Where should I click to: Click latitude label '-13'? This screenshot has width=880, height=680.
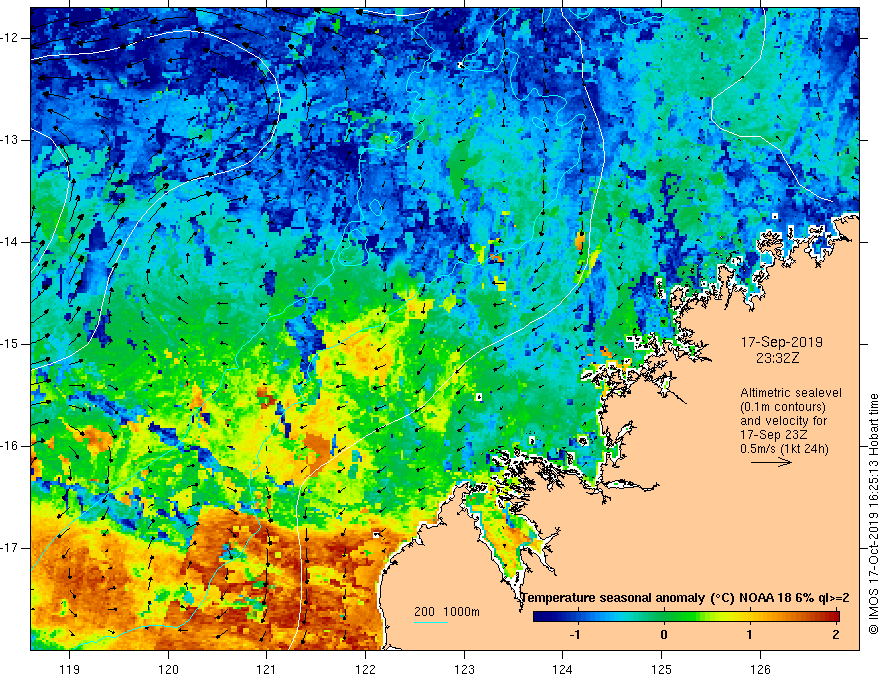(x=11, y=140)
